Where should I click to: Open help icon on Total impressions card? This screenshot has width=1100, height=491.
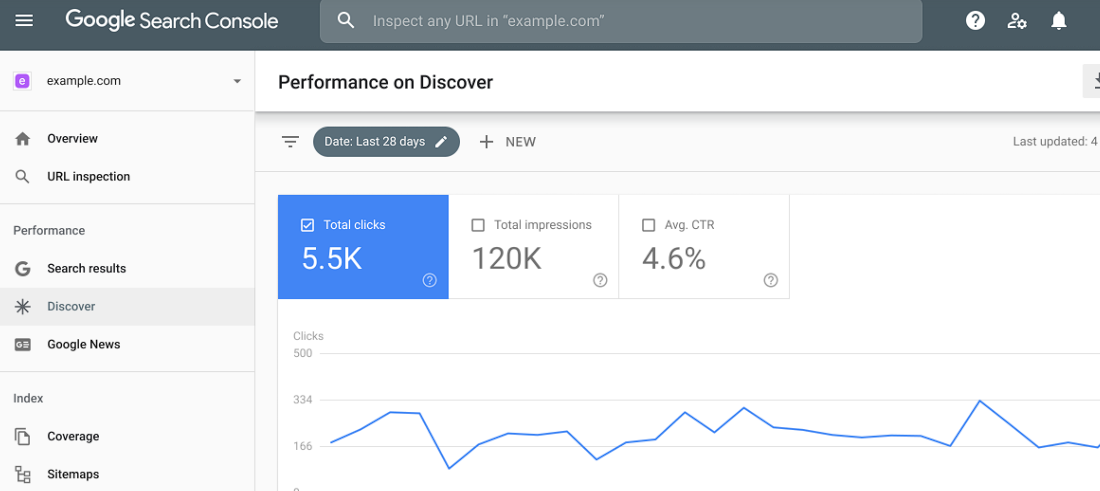(601, 281)
